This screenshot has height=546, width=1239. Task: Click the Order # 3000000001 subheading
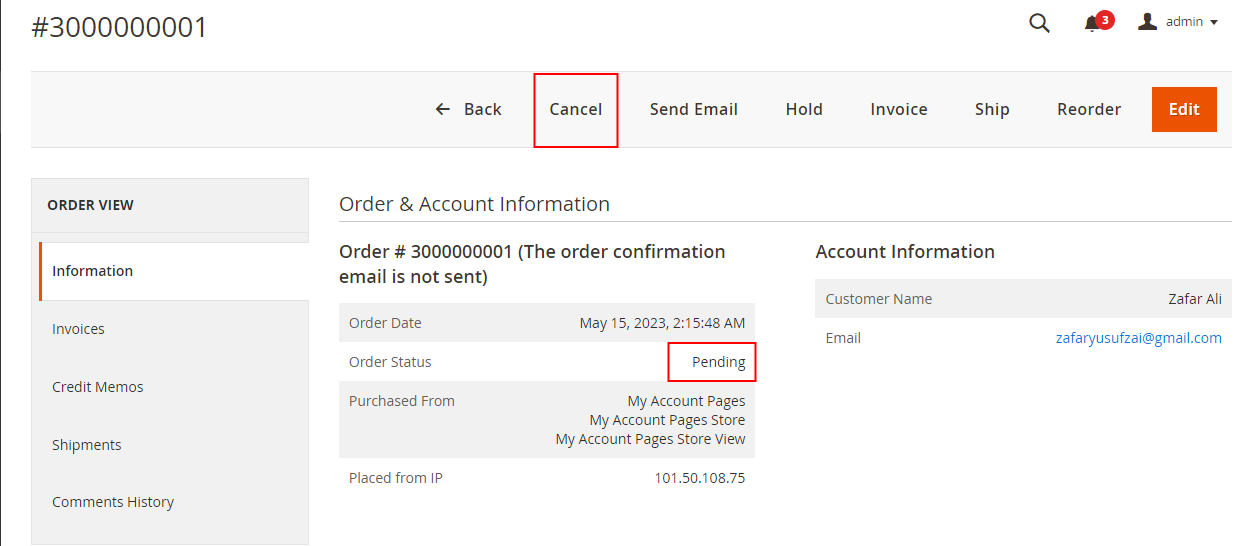tap(532, 264)
